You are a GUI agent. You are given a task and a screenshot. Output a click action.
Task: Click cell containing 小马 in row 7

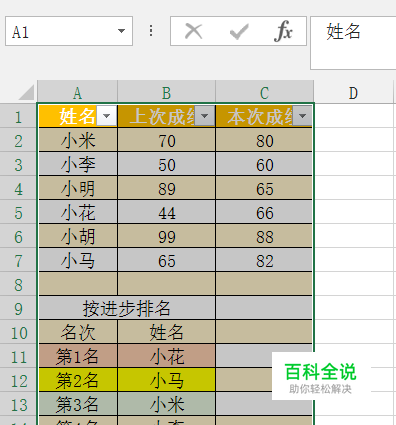click(78, 261)
